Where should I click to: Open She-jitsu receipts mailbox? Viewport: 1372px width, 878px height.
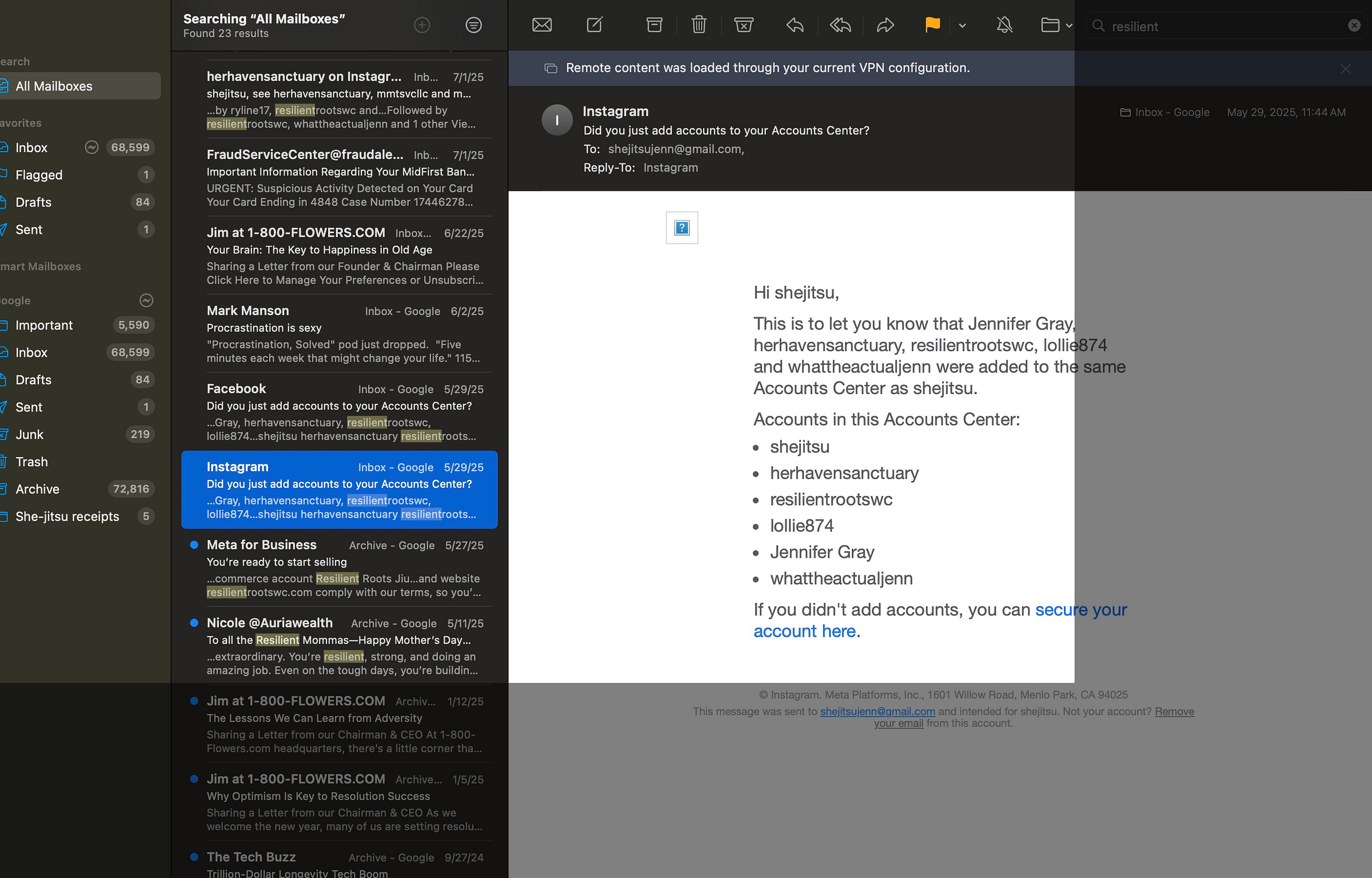(x=67, y=517)
